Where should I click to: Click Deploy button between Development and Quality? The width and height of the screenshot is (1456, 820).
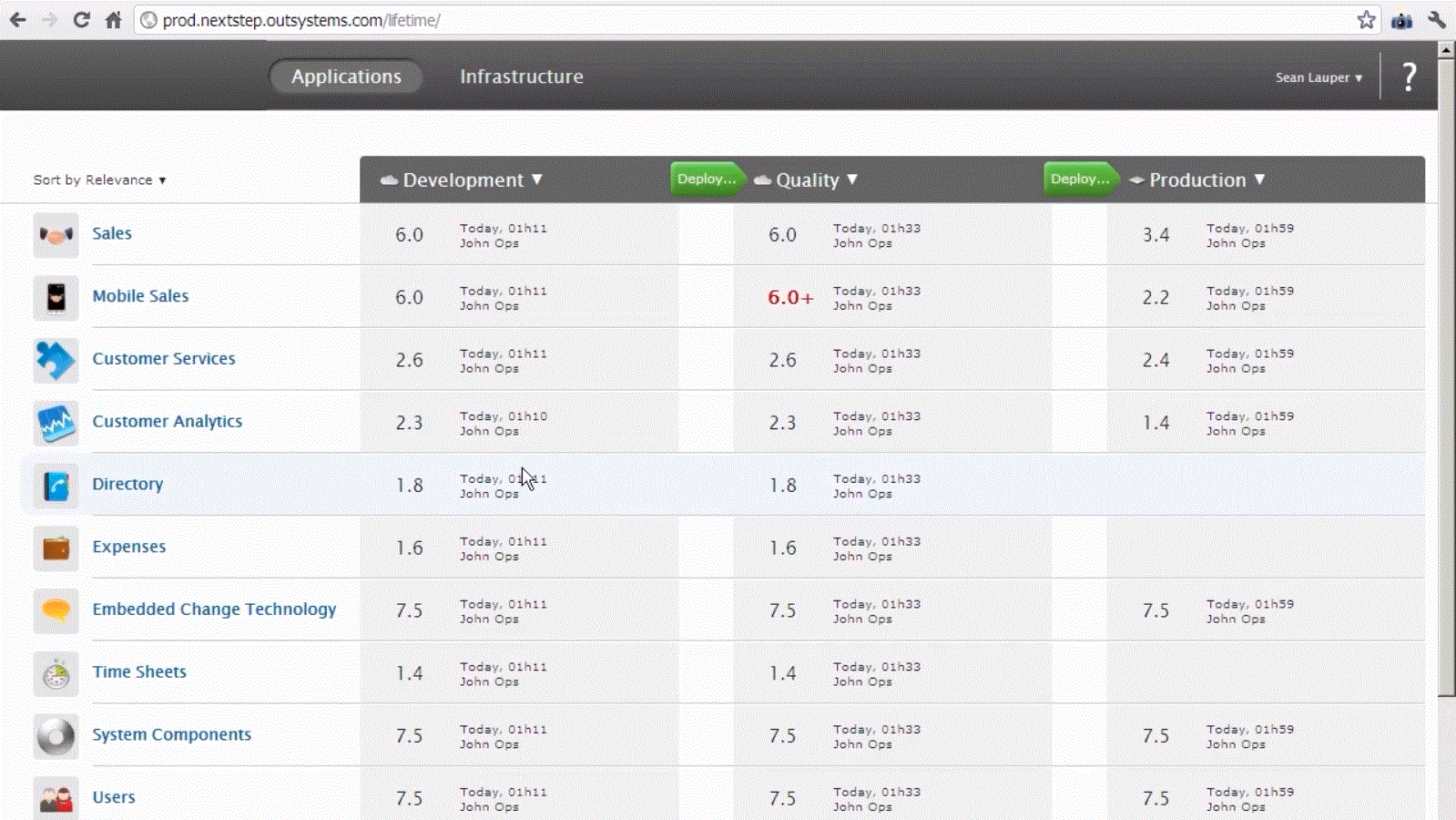point(708,179)
